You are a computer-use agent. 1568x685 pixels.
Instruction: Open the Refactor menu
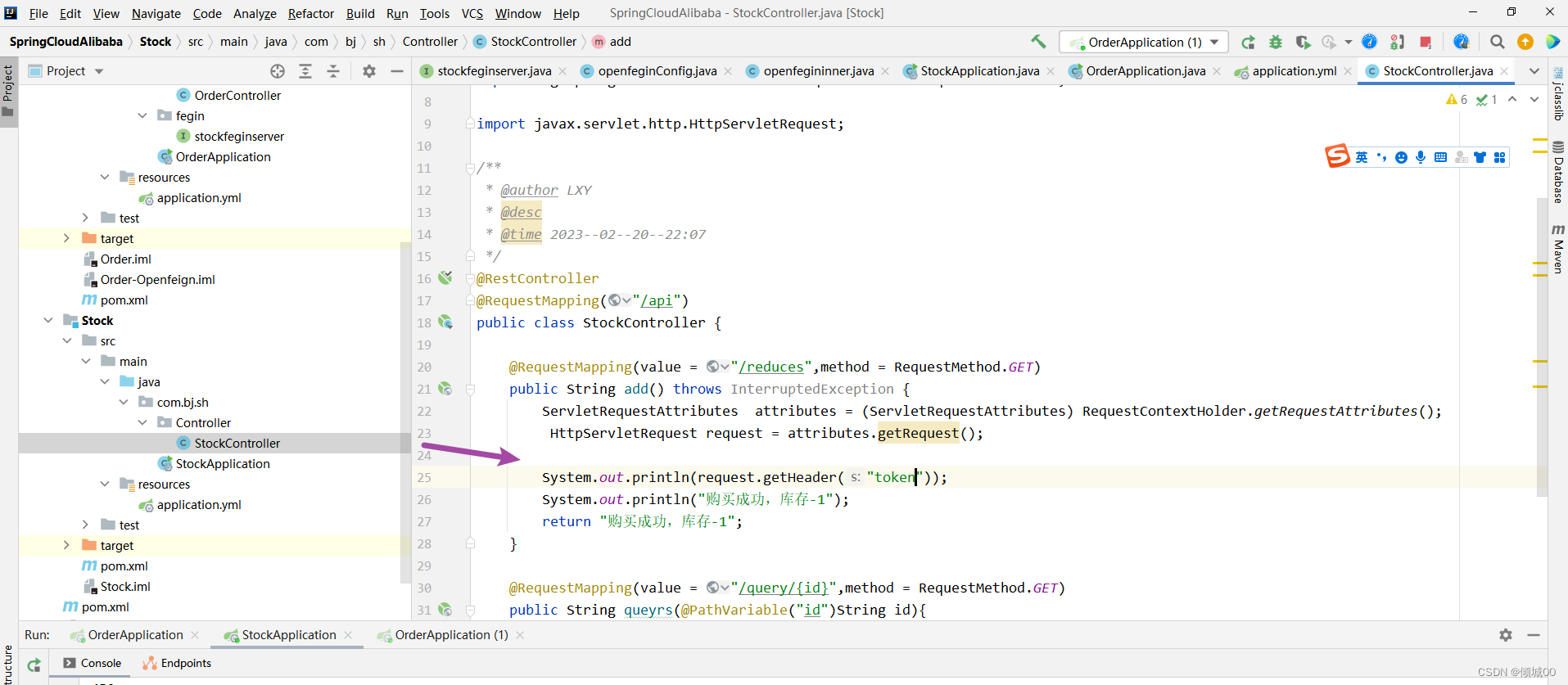click(310, 13)
